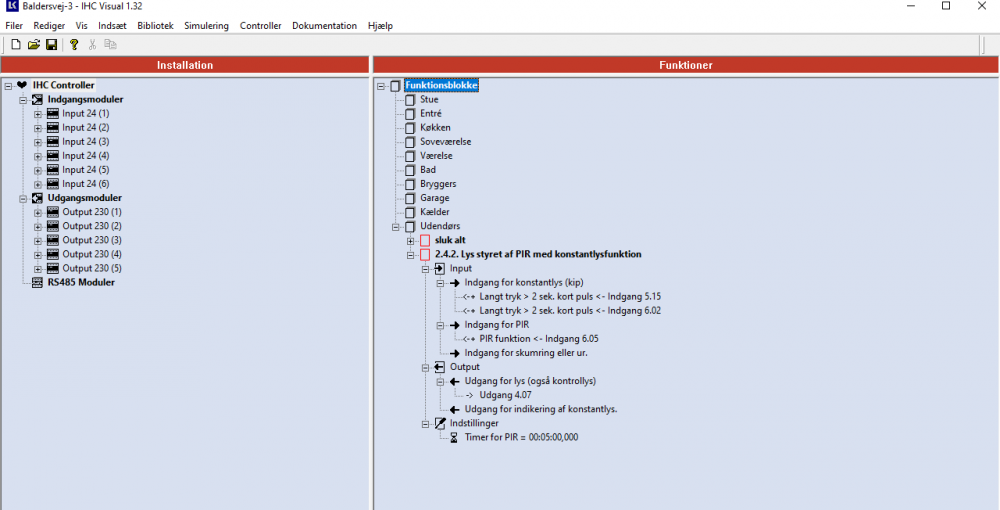
Task: Open the Bibliotek menu
Action: click(155, 25)
